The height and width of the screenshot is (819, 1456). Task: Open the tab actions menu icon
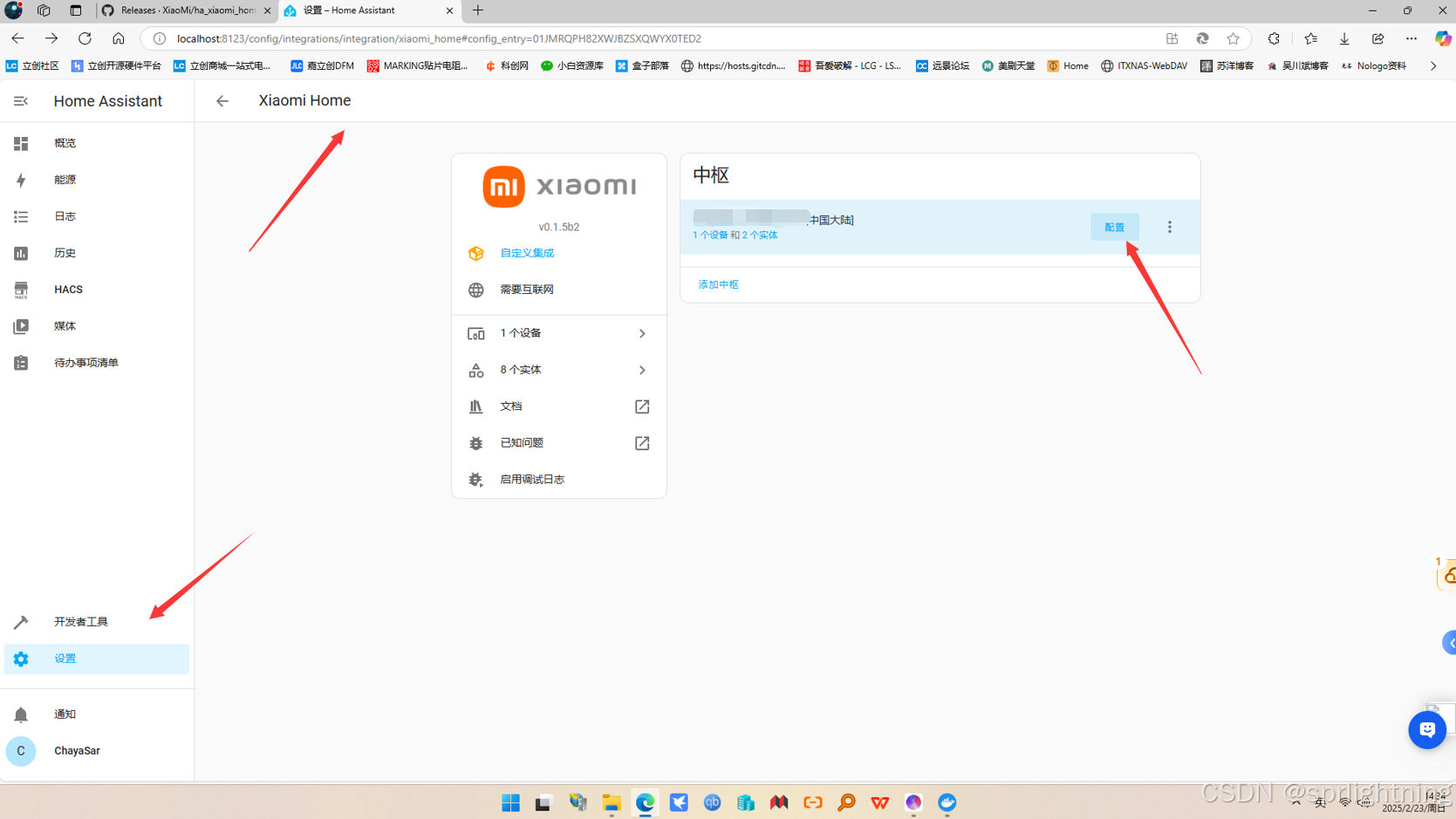[x=76, y=10]
